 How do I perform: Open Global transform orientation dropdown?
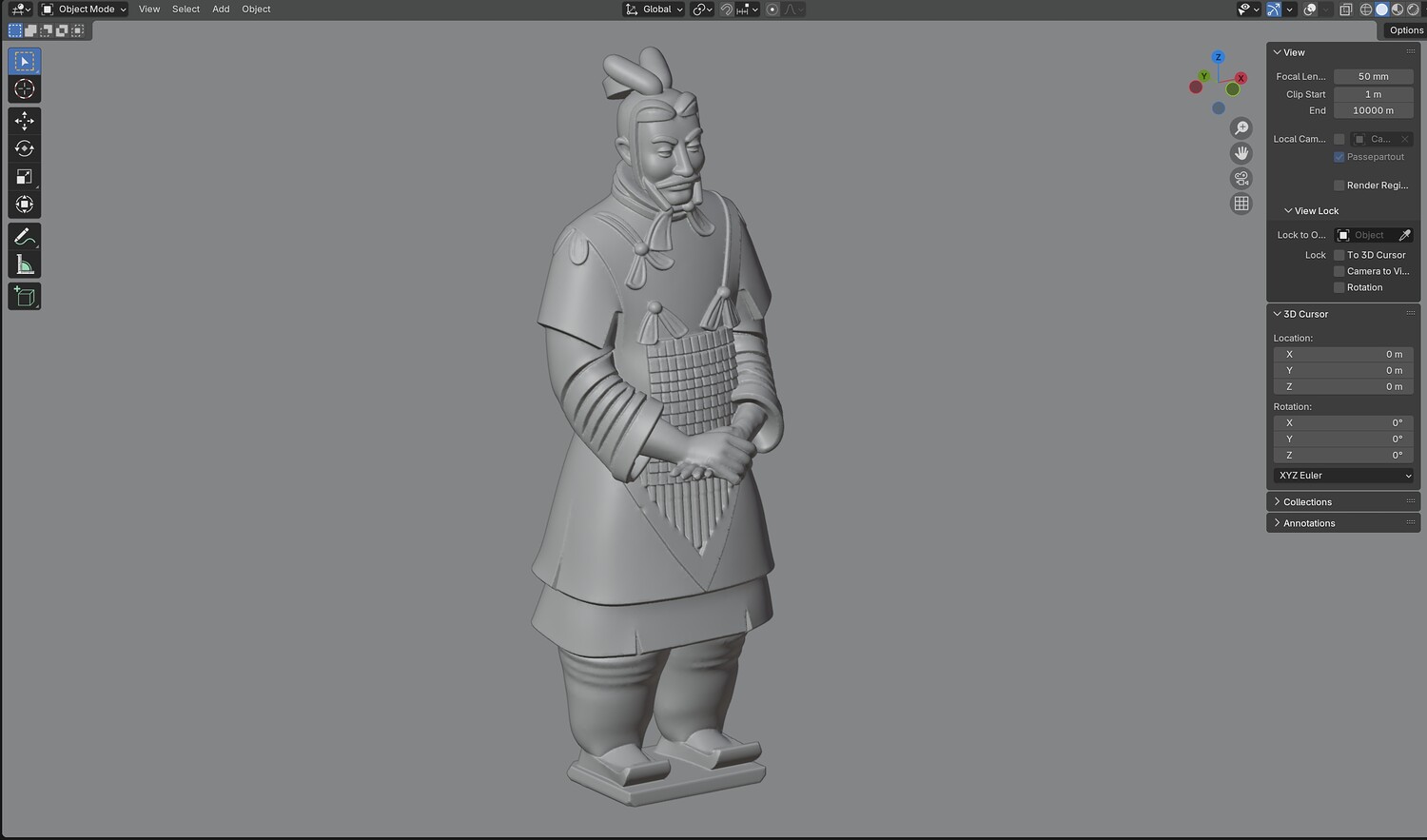(655, 10)
